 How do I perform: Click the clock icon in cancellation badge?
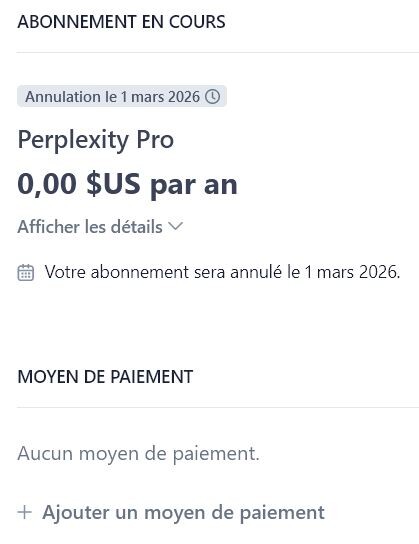coord(213,96)
